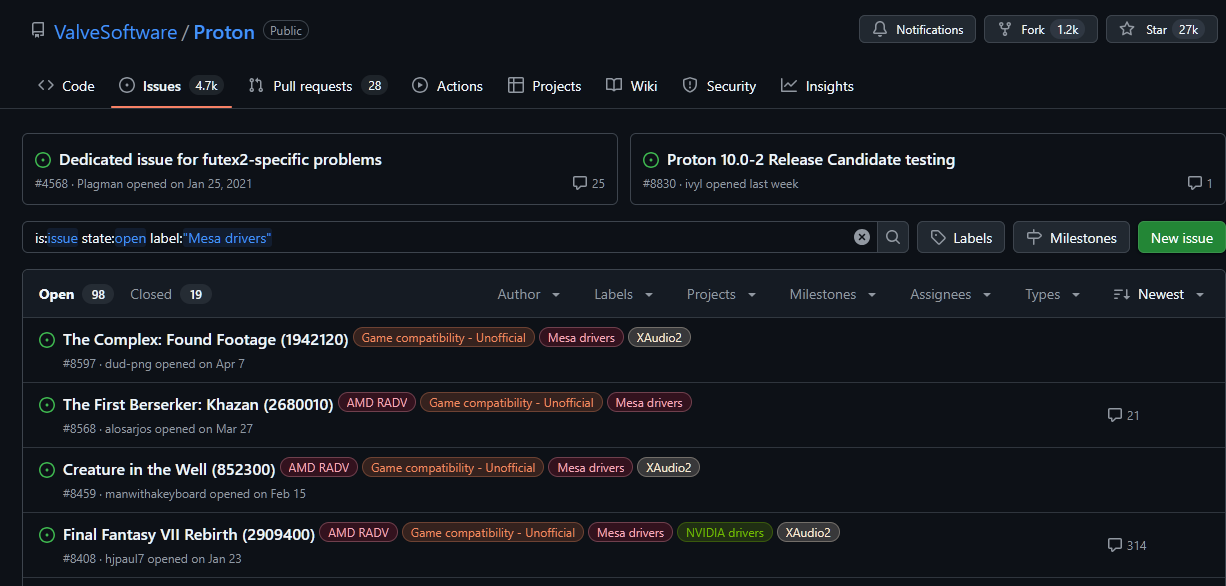Open author ivyl profile link
This screenshot has height=586, width=1226.
694,184
